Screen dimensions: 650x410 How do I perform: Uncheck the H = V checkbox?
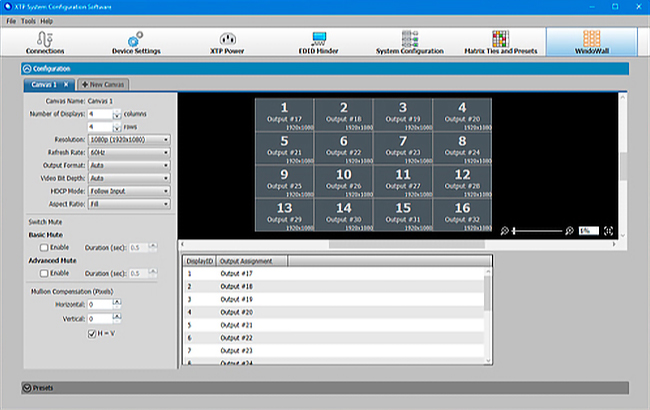(x=92, y=332)
